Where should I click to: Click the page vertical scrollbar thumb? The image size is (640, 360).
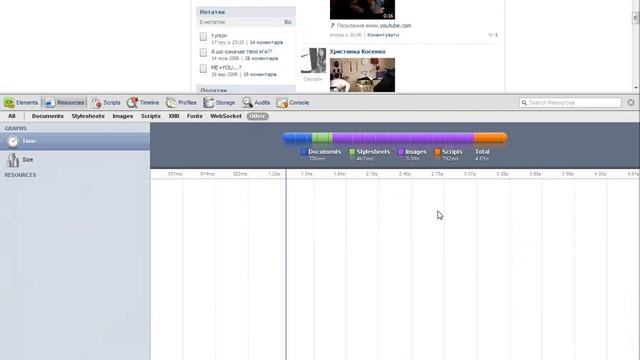[x=636, y=17]
